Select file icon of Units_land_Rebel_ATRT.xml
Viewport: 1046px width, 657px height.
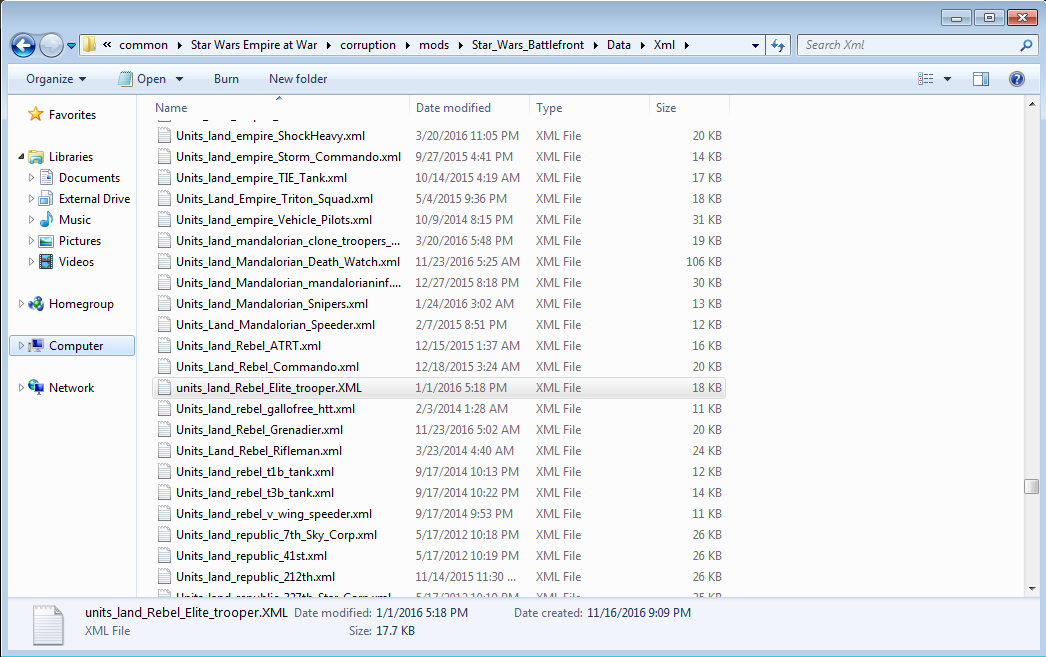[x=164, y=346]
